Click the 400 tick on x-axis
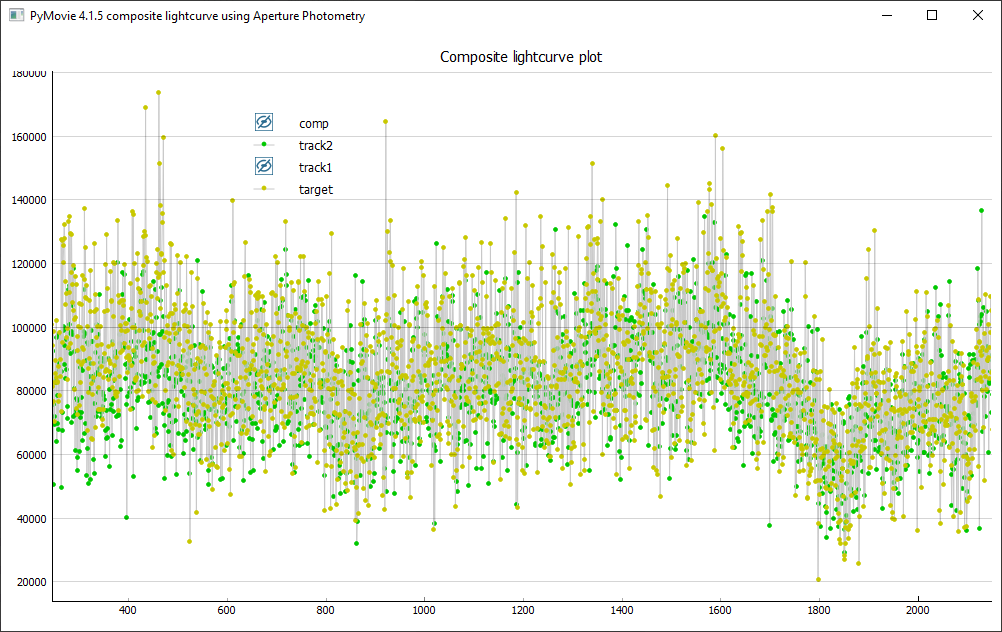 (127, 609)
